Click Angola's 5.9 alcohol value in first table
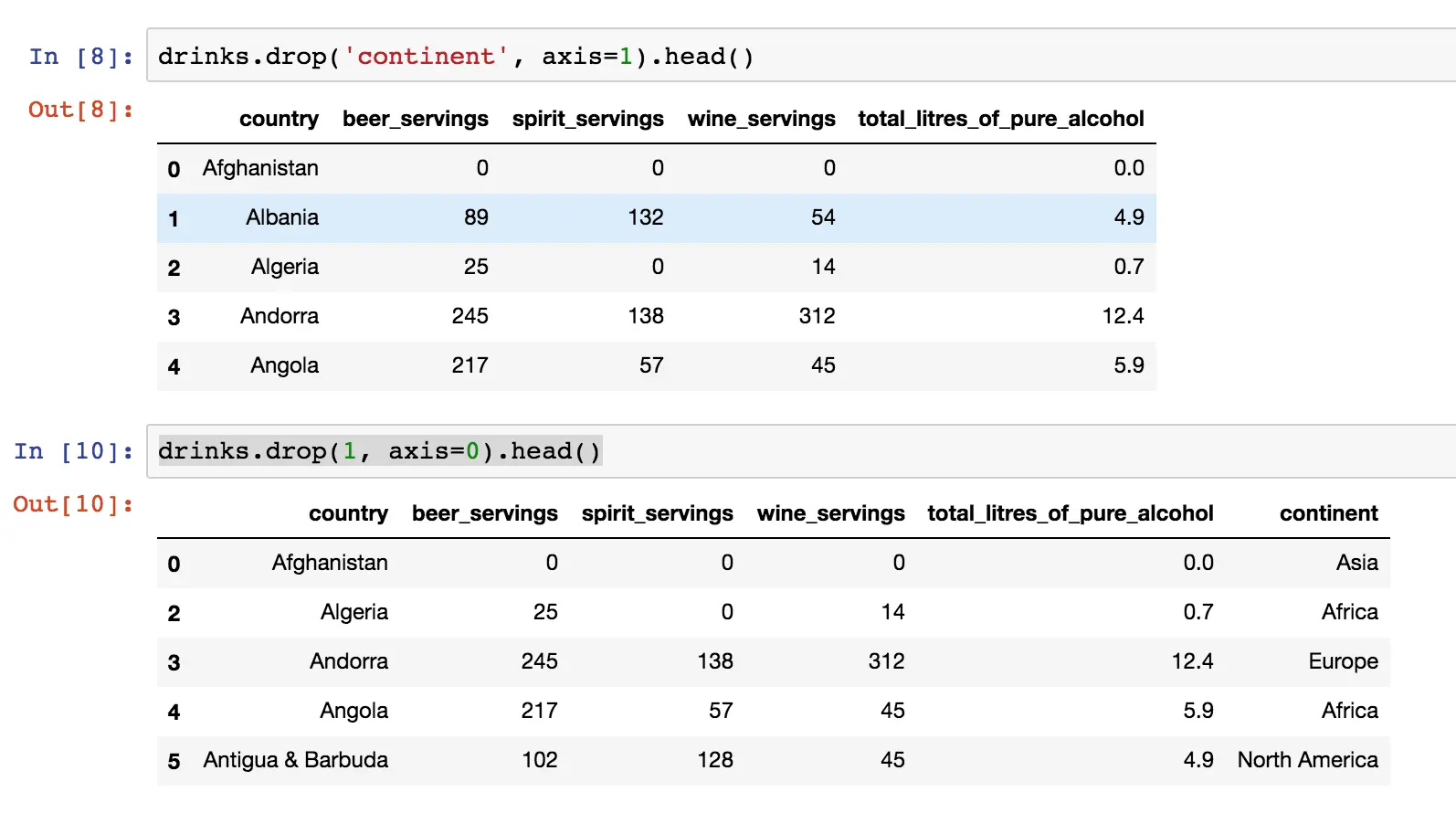This screenshot has height=813, width=1456. pyautogui.click(x=1128, y=365)
